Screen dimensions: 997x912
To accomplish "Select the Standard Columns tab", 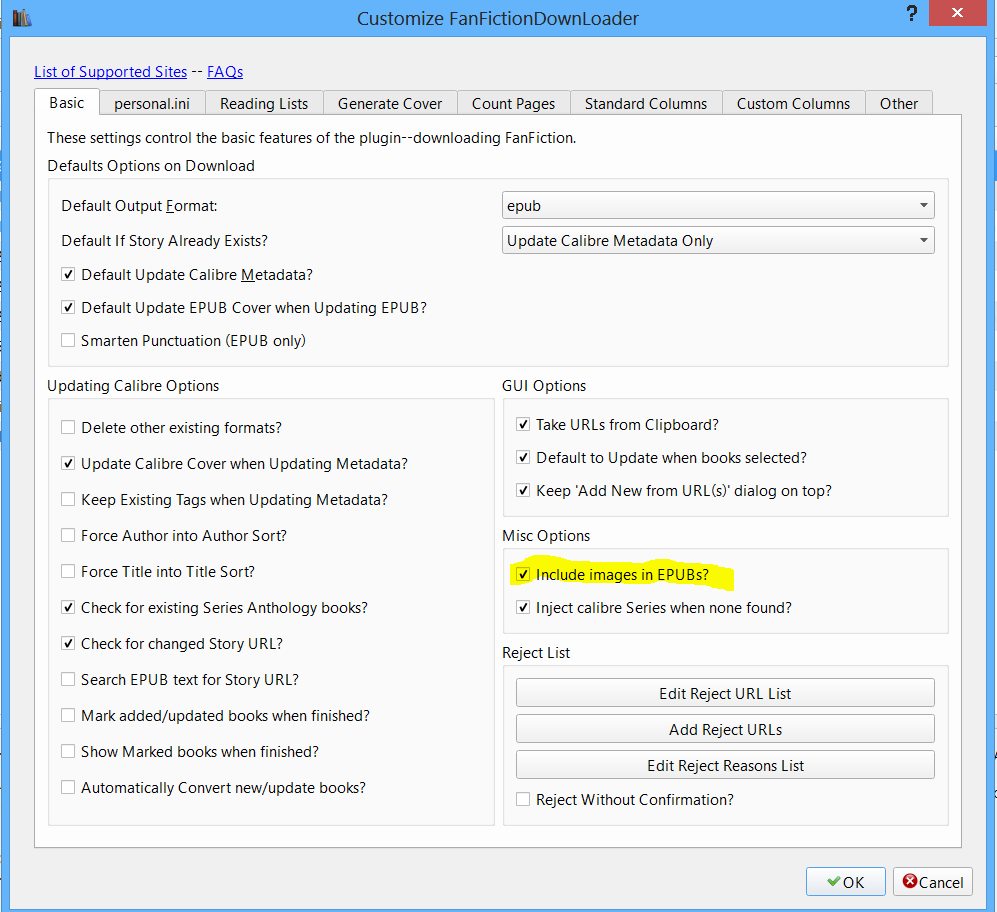I will click(646, 104).
